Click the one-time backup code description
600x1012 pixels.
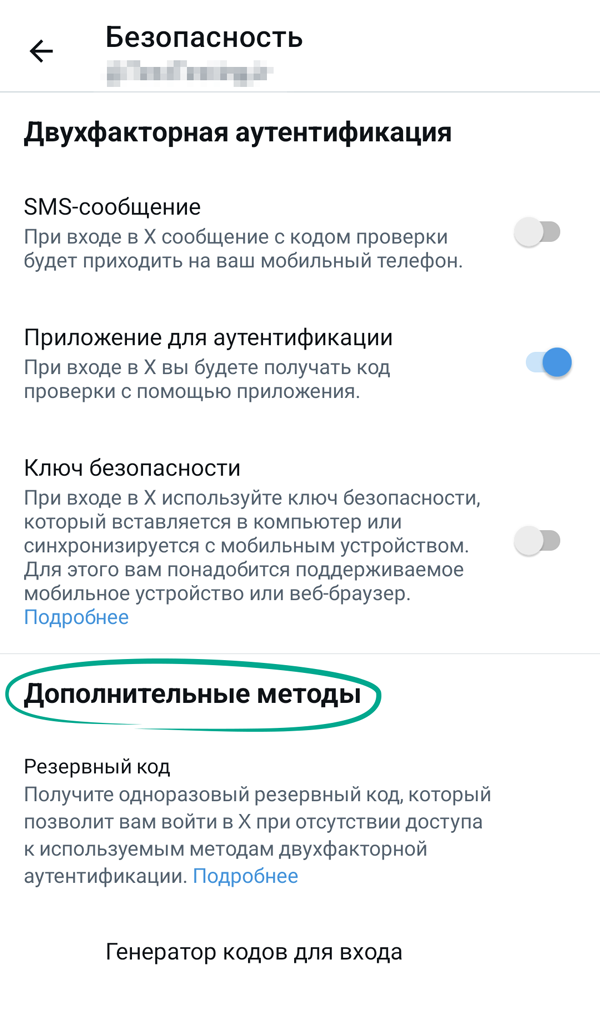(256, 823)
